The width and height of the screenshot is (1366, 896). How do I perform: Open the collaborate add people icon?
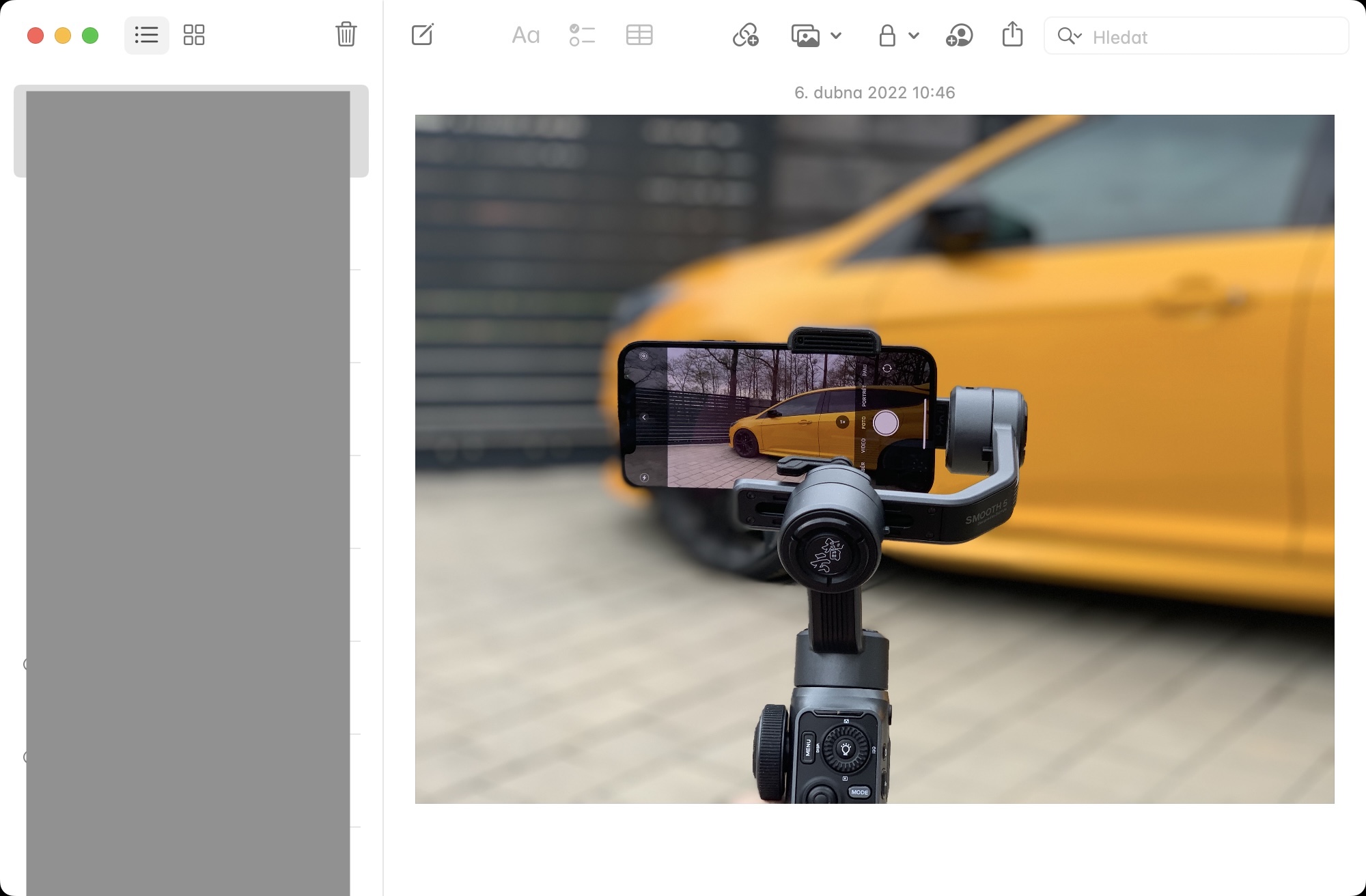[959, 36]
